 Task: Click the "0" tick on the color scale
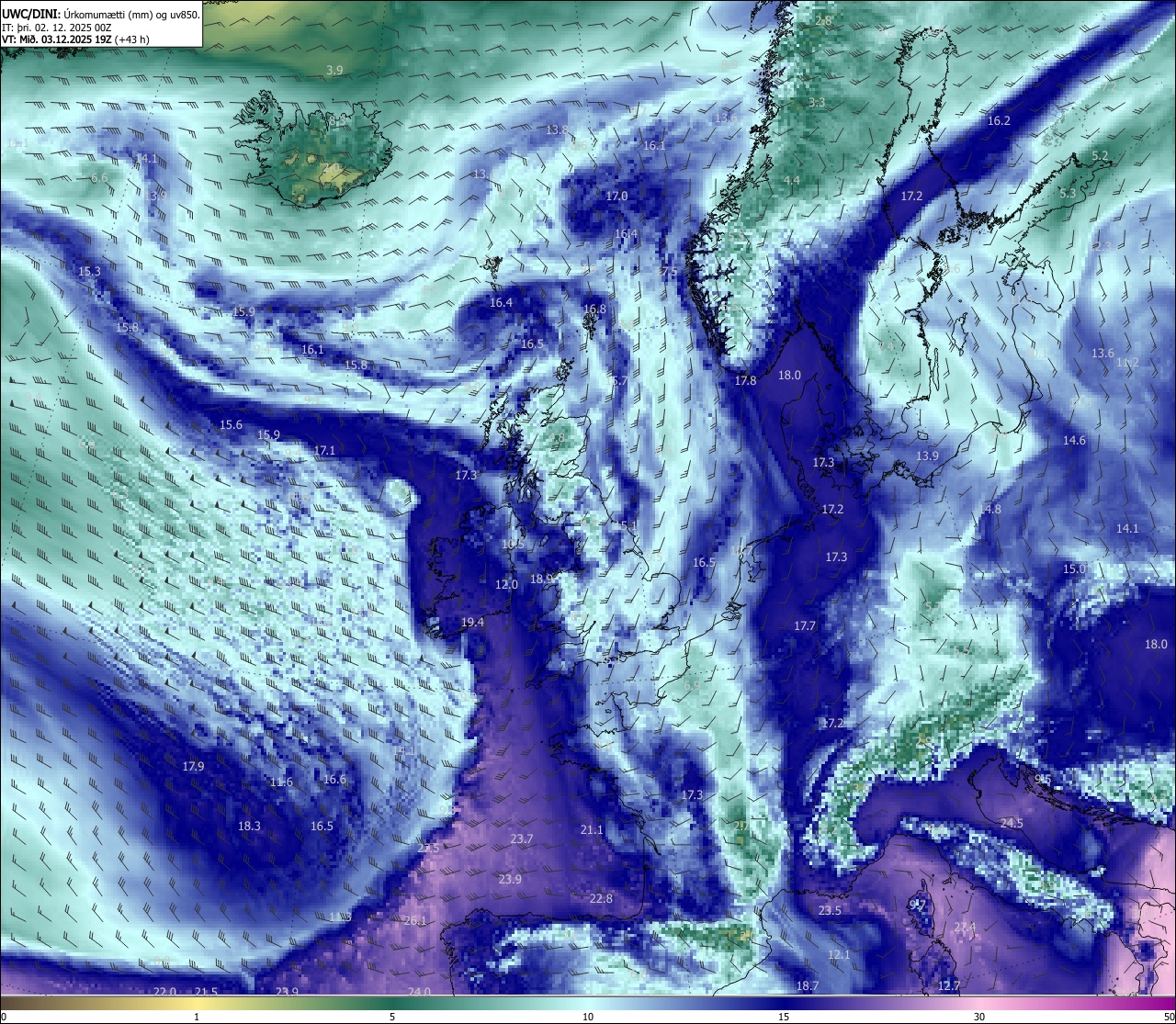click(x=5, y=1016)
